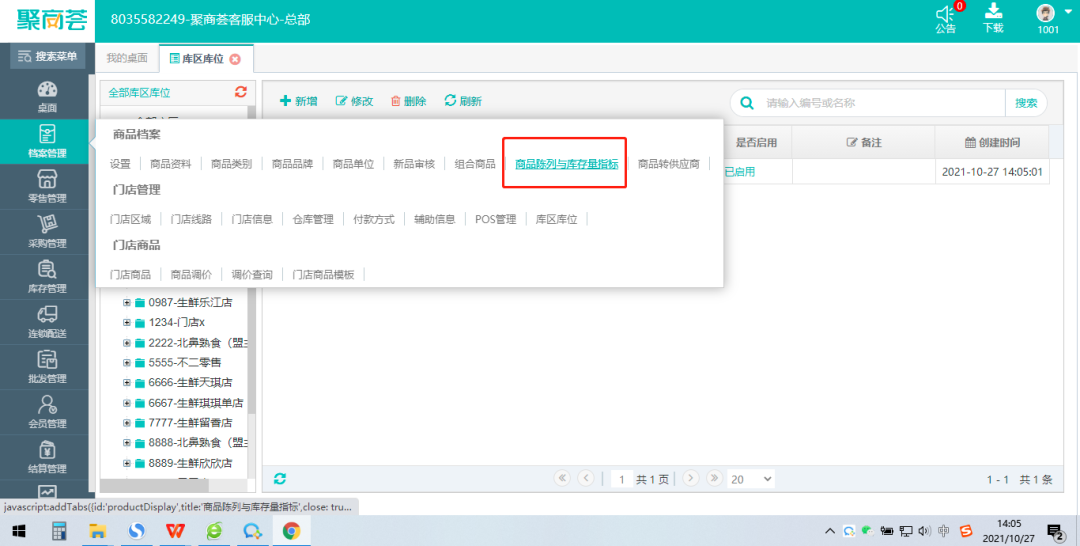Open 桌面 dashboard in the sidebar
The image size is (1080, 546).
(47, 96)
